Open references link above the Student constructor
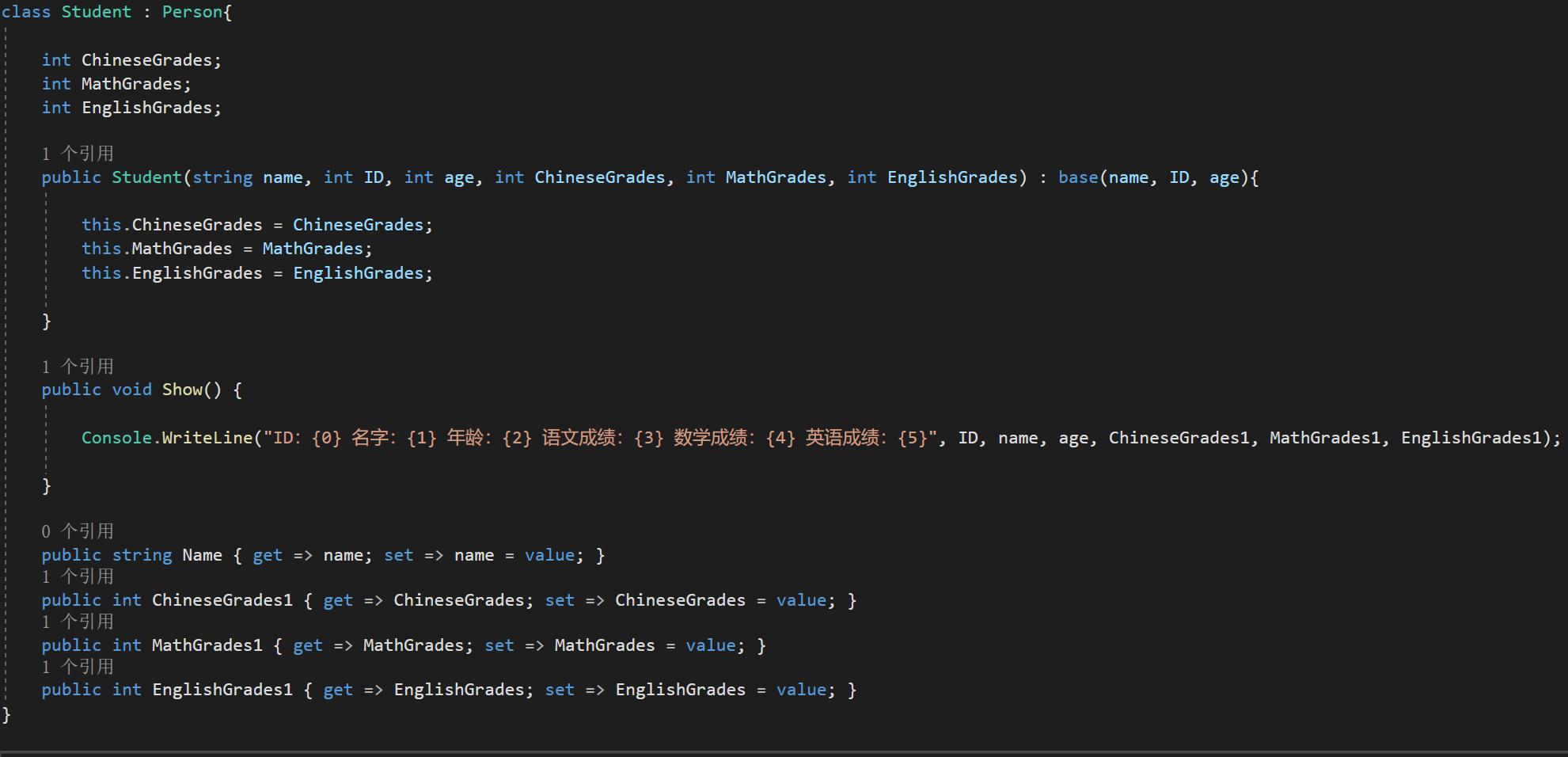 [78, 154]
